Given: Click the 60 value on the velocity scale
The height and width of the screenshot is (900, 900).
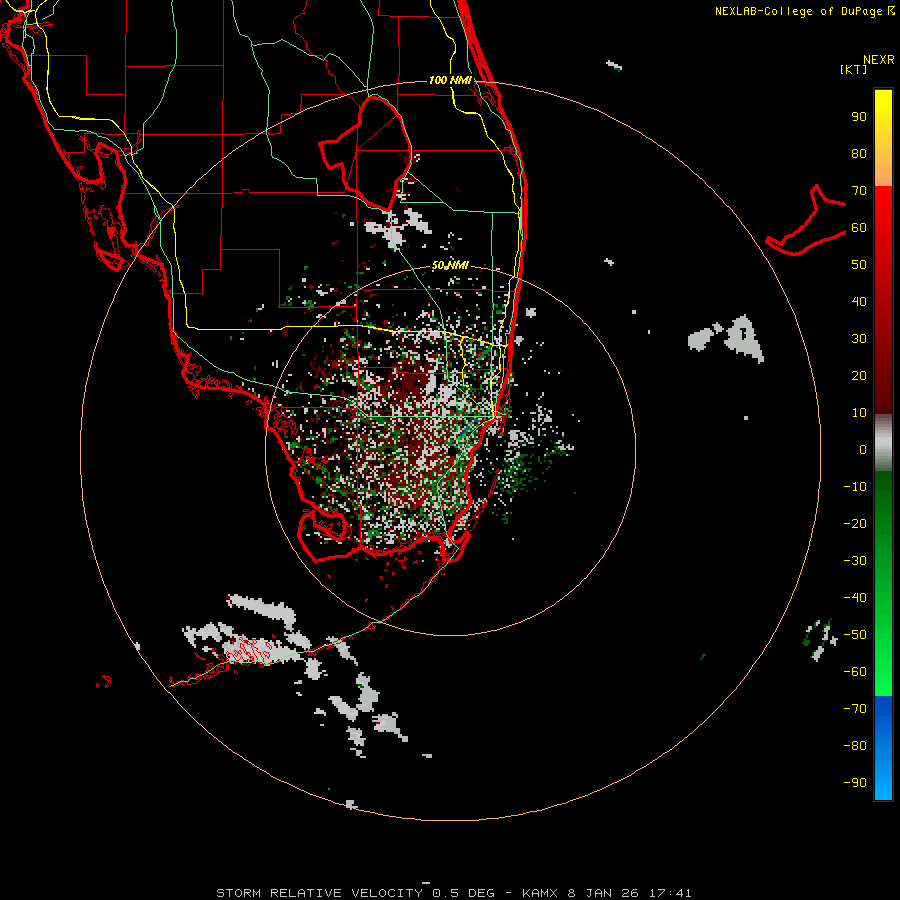Looking at the screenshot, I should coord(859,227).
